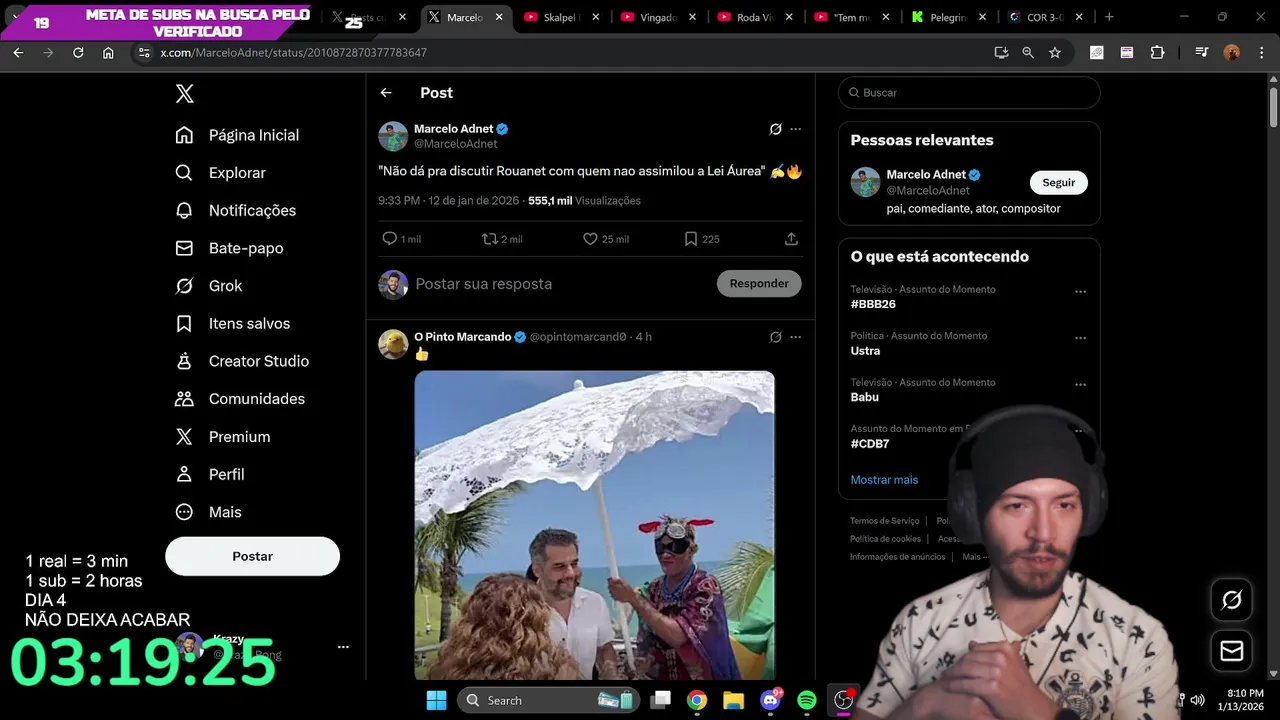Open O Pinto Marcando's profile avatar

(393, 344)
